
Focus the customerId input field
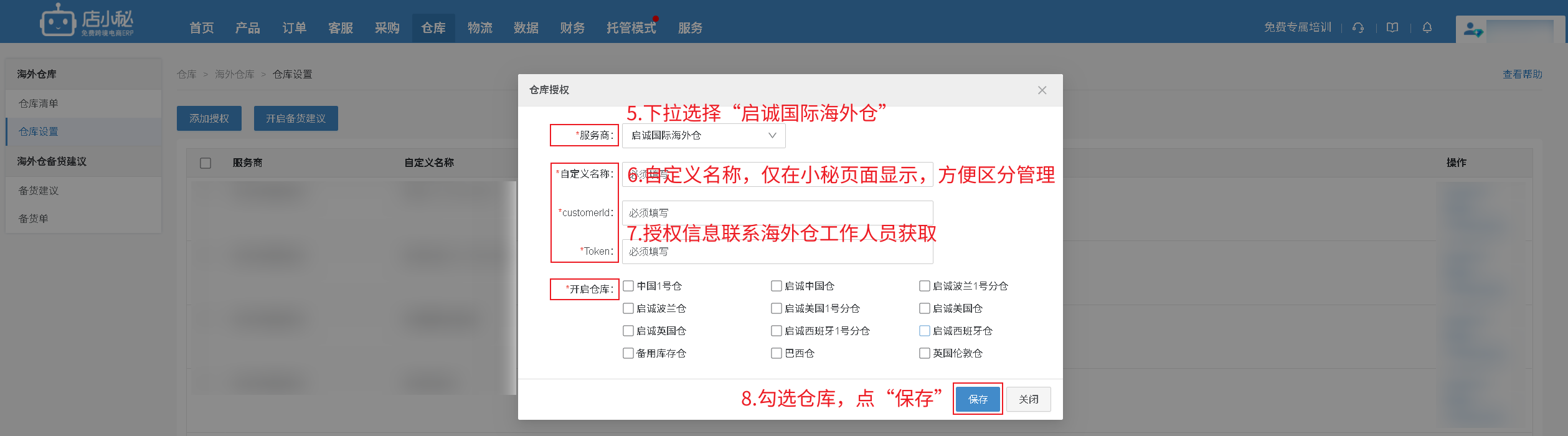[777, 213]
